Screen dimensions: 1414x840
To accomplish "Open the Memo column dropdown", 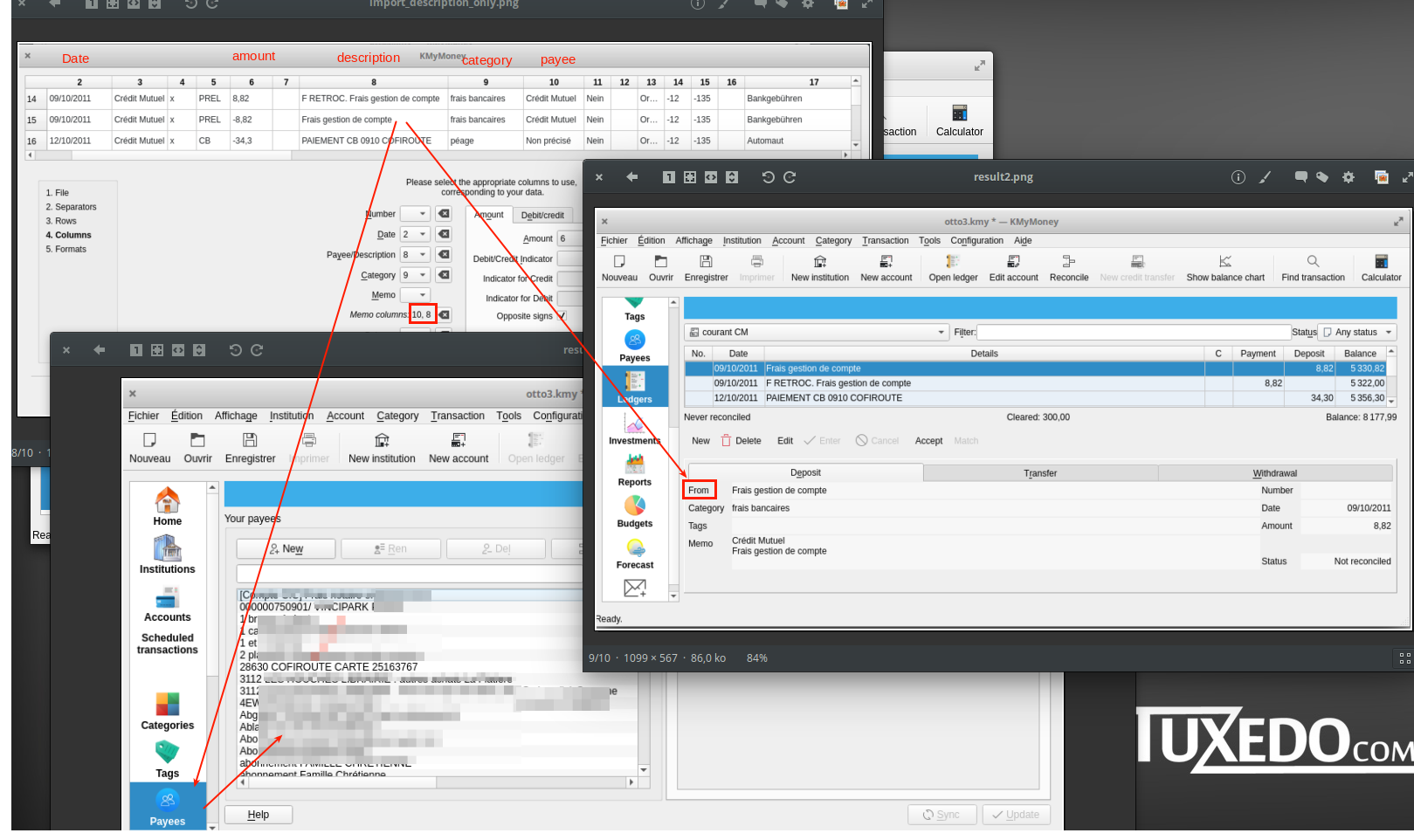I will tap(415, 295).
